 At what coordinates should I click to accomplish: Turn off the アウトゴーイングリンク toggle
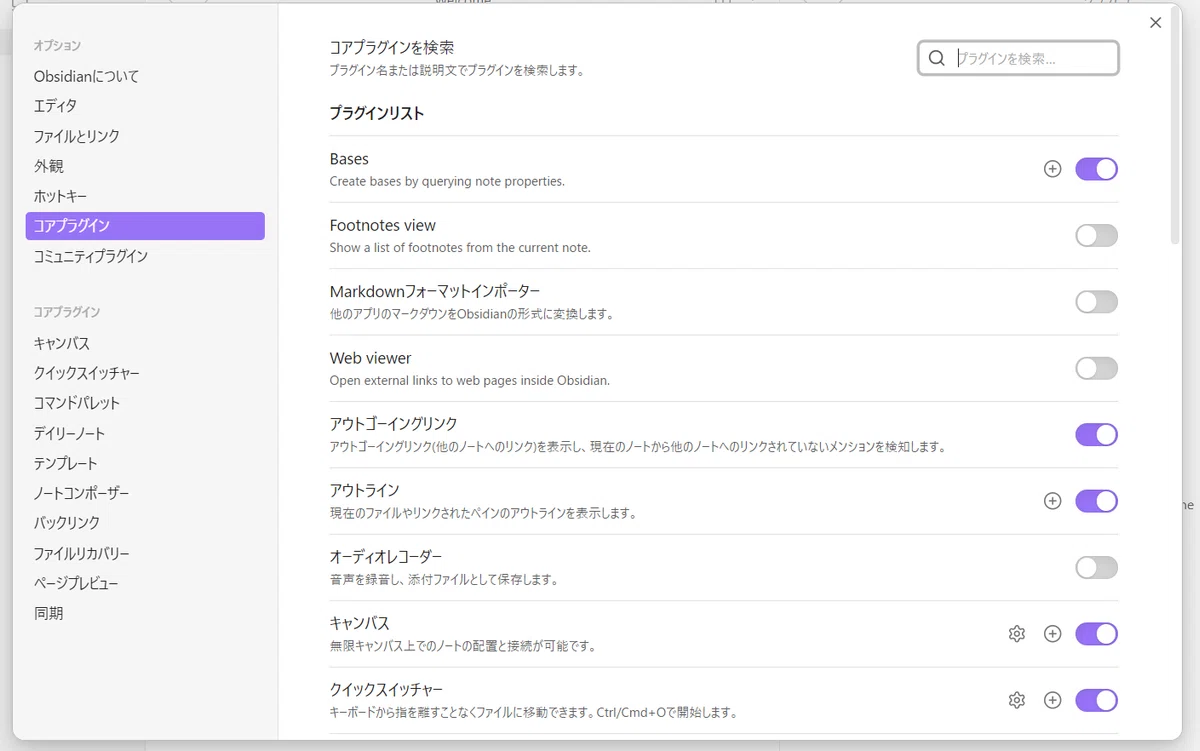[1096, 435]
